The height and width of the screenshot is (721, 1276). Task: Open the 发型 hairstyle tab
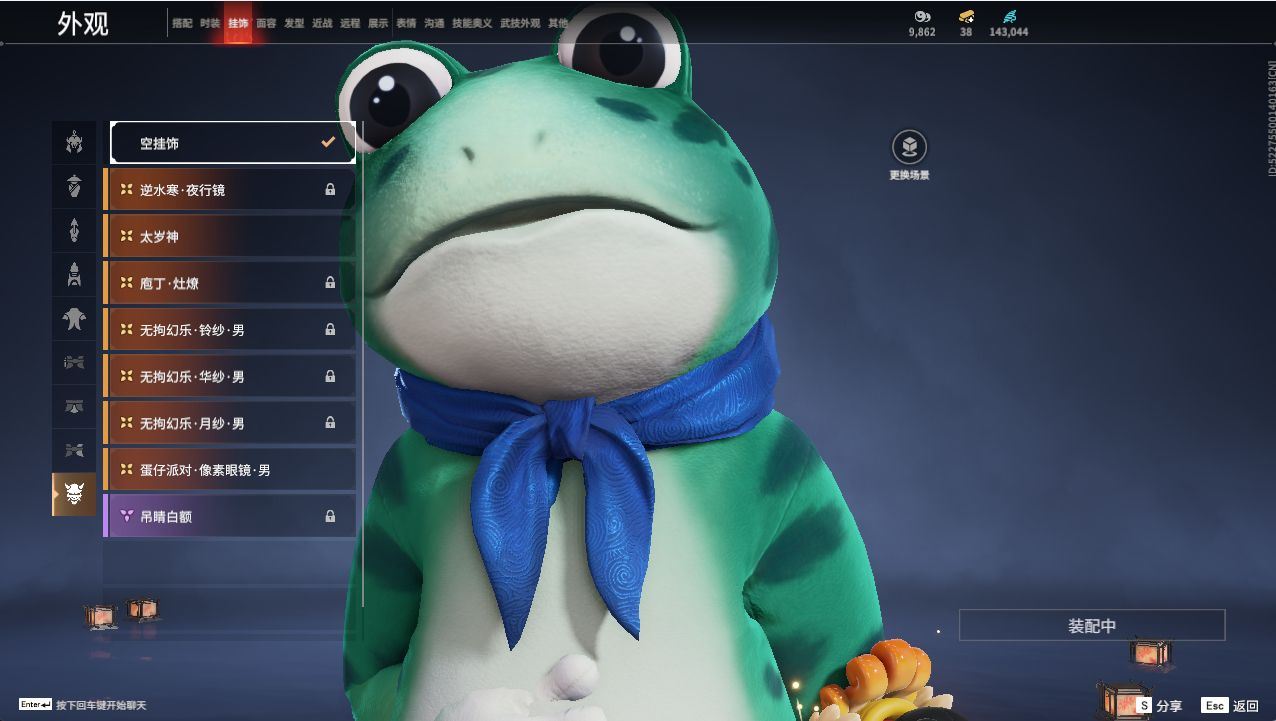[294, 23]
